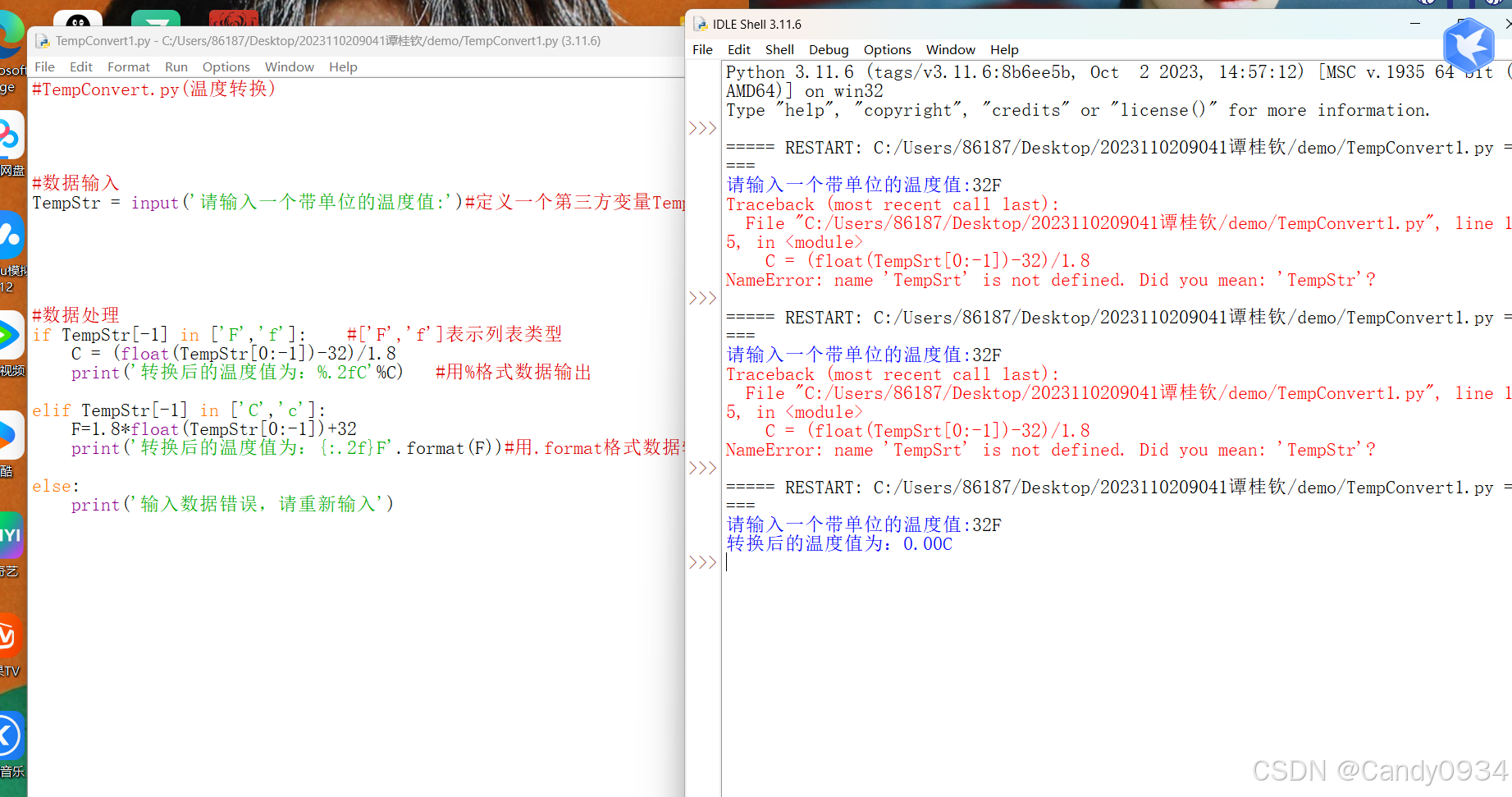
Task: Click the '#数据处理' comment in editor
Action: pos(75,315)
